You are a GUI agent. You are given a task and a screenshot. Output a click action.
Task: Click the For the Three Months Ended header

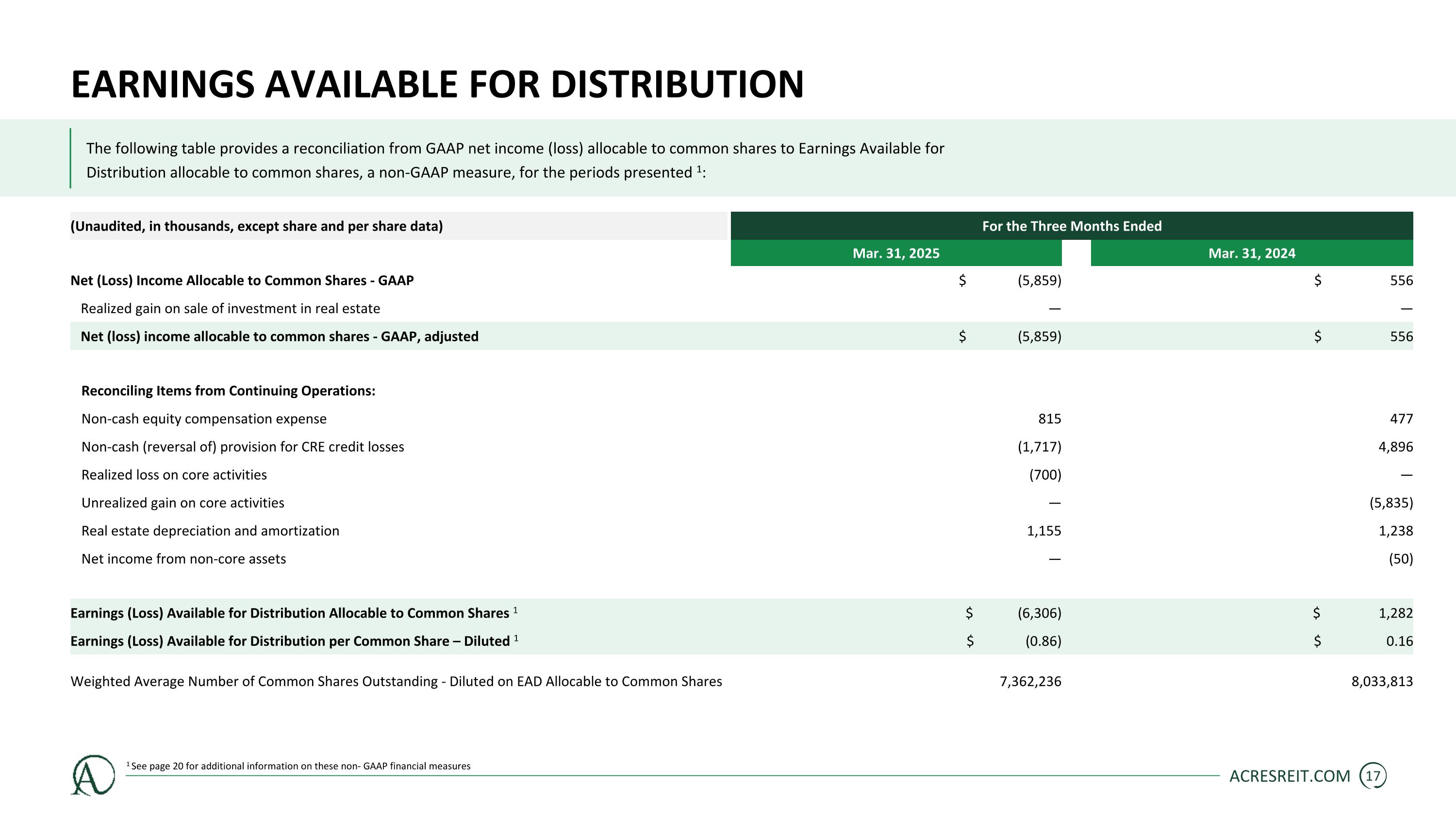(x=1072, y=226)
